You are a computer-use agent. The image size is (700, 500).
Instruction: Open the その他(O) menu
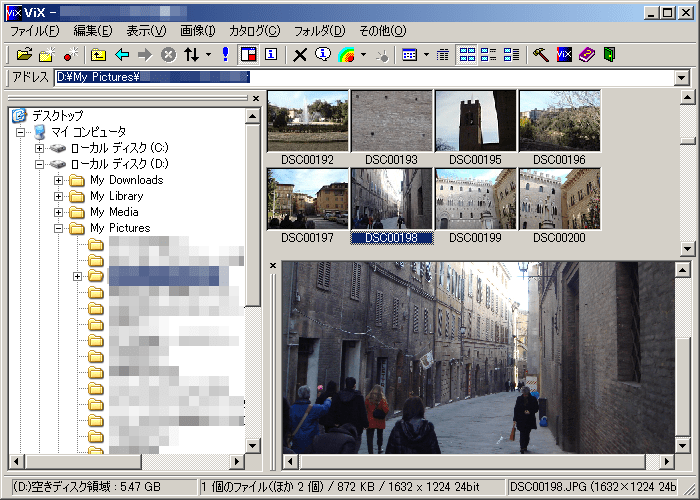[x=383, y=31]
